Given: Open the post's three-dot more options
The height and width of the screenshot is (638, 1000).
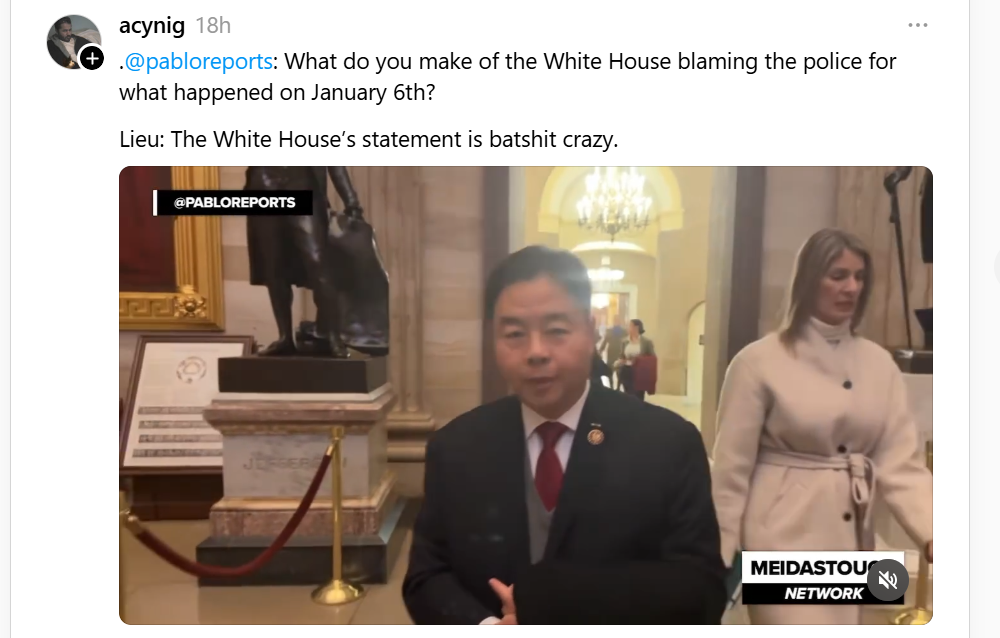Looking at the screenshot, I should point(917,25).
